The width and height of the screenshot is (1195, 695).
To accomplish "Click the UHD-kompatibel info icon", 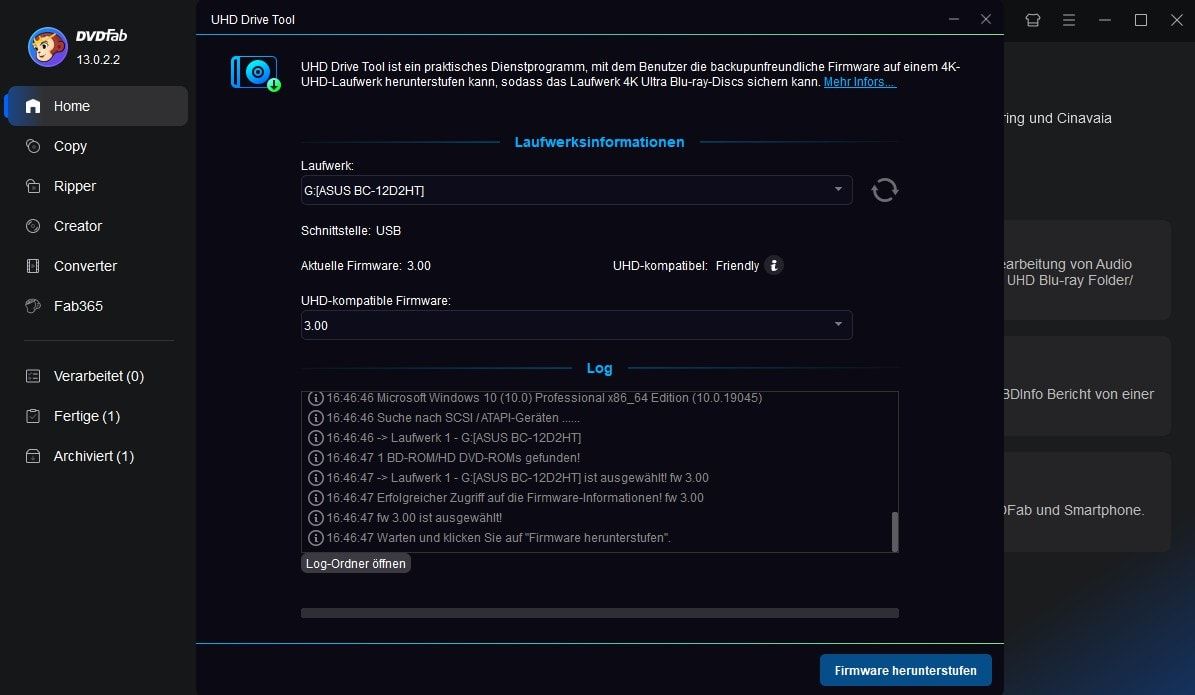I will coord(774,265).
